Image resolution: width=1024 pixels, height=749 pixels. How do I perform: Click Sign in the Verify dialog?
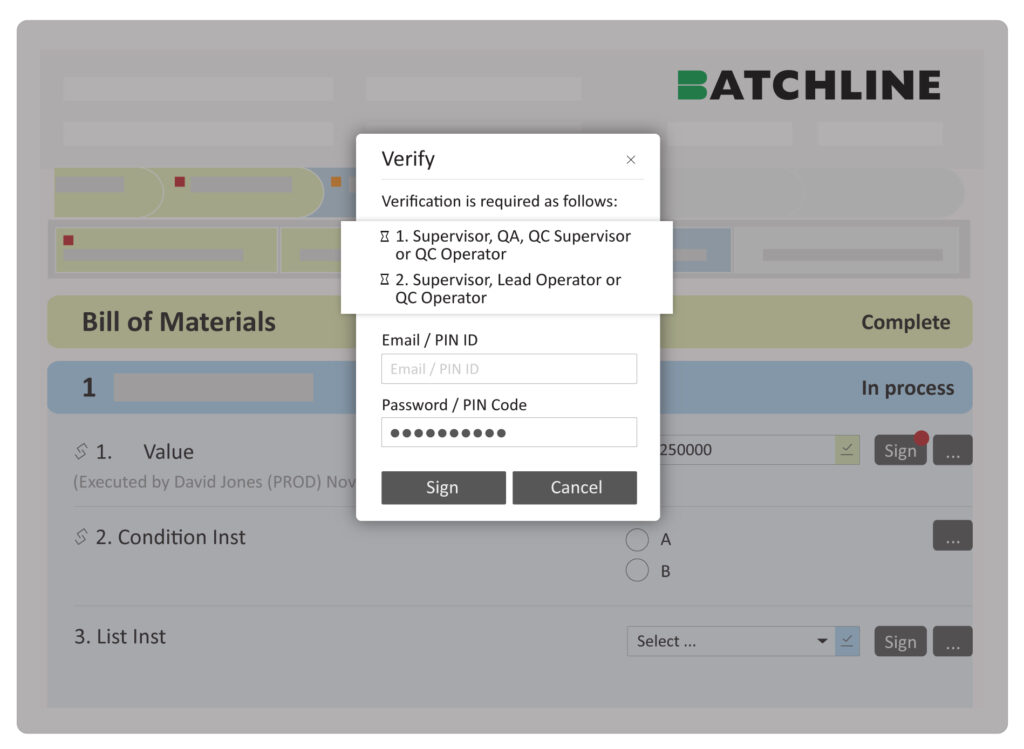443,487
